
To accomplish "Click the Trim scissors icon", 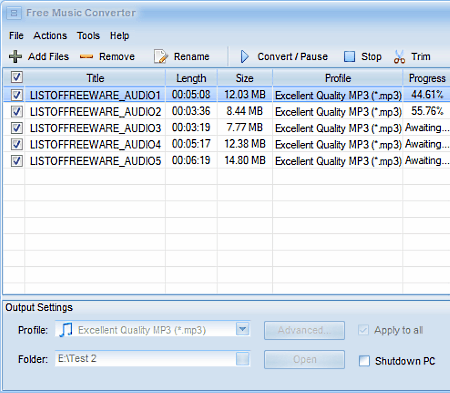I will 399,57.
